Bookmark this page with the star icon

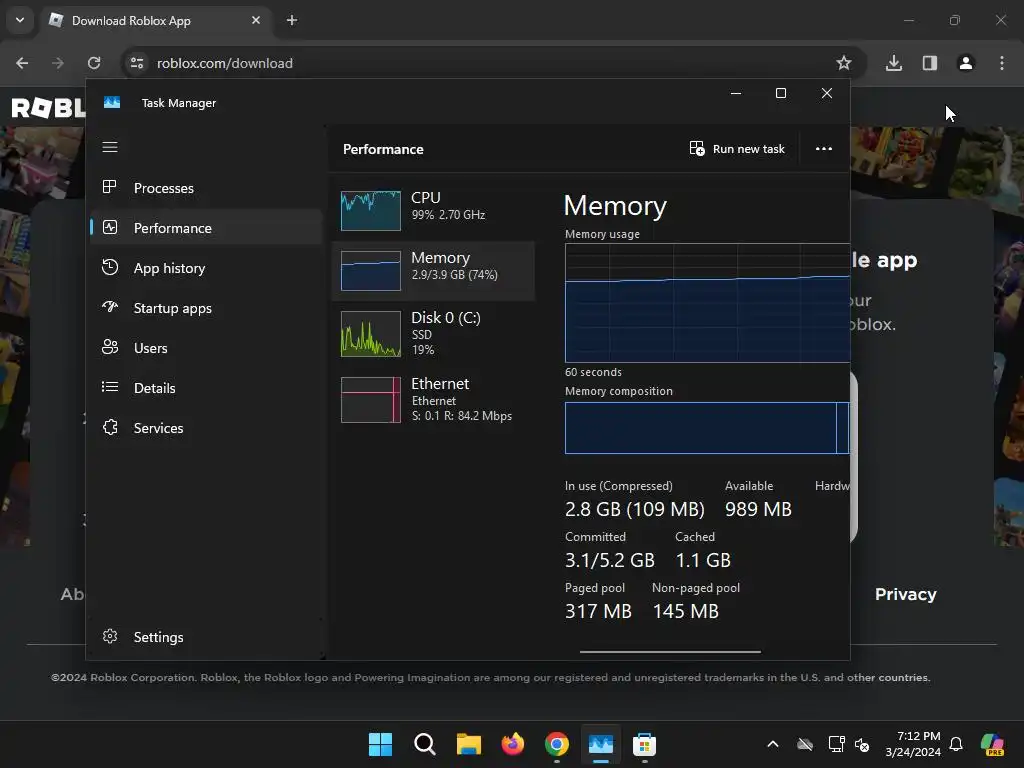tap(844, 63)
